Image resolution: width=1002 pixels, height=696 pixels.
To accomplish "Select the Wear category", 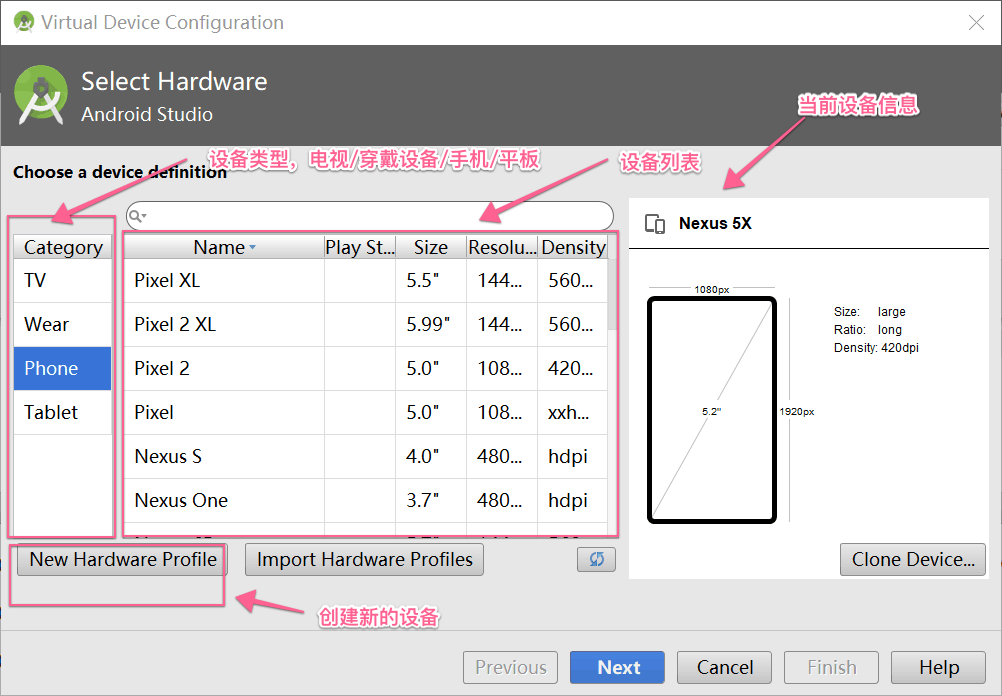I will pyautogui.click(x=63, y=325).
